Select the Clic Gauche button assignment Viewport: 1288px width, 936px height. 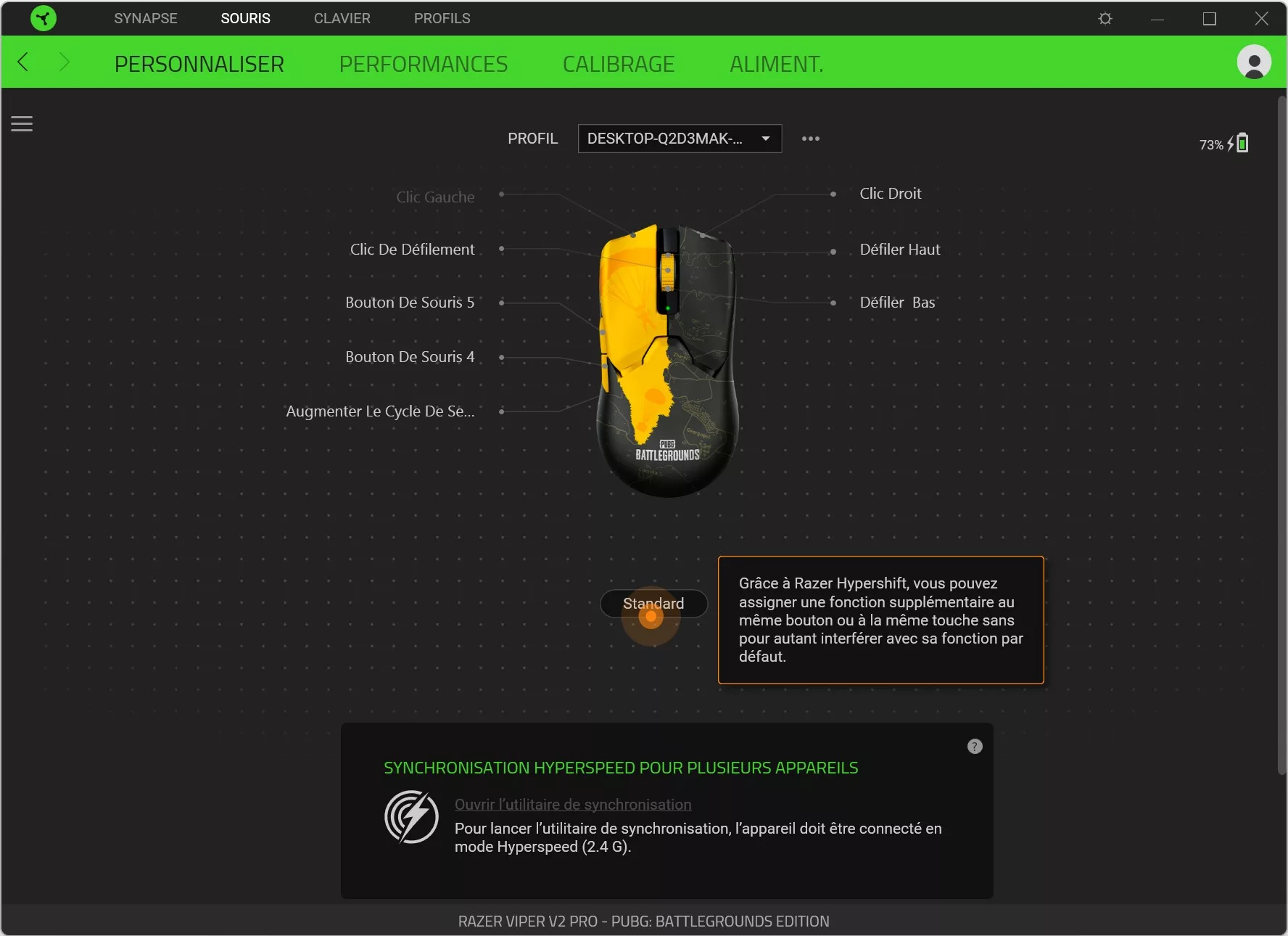(434, 196)
